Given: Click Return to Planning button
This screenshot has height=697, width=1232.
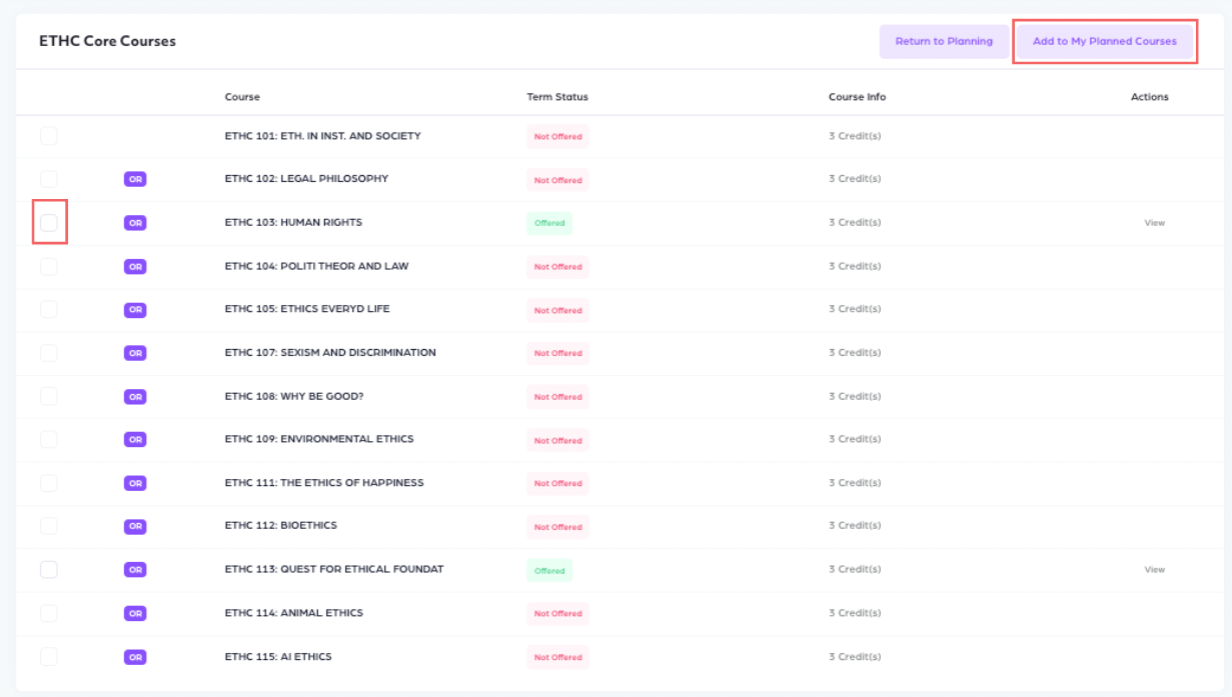Looking at the screenshot, I should pos(943,42).
